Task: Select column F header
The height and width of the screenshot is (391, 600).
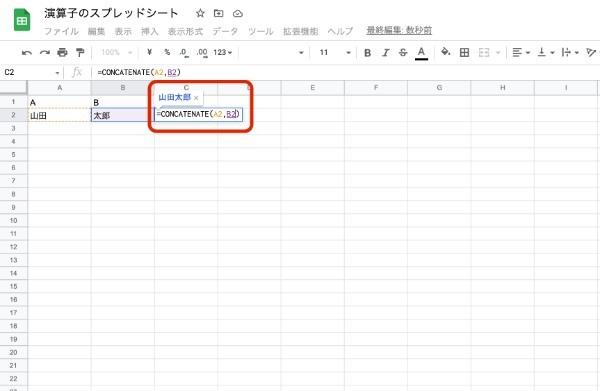Action: (x=376, y=88)
